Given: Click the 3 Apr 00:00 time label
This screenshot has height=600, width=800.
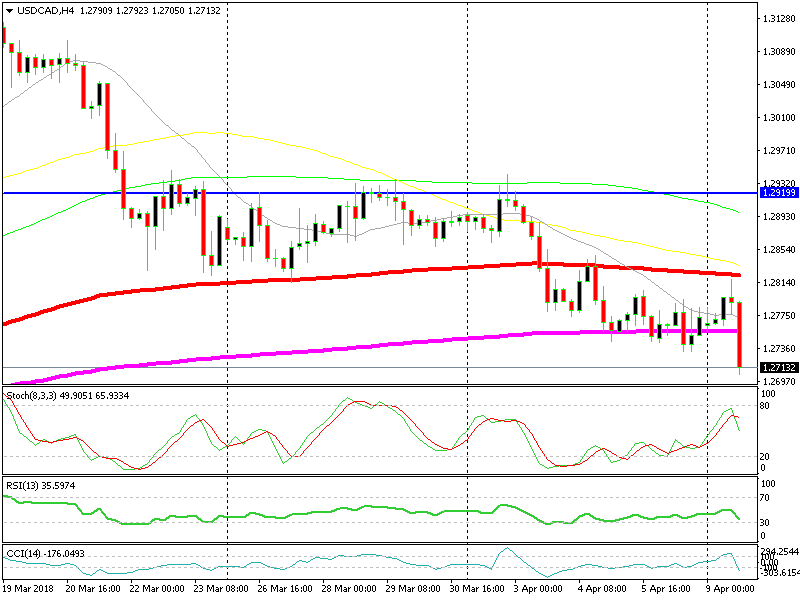Looking at the screenshot, I should tap(538, 588).
